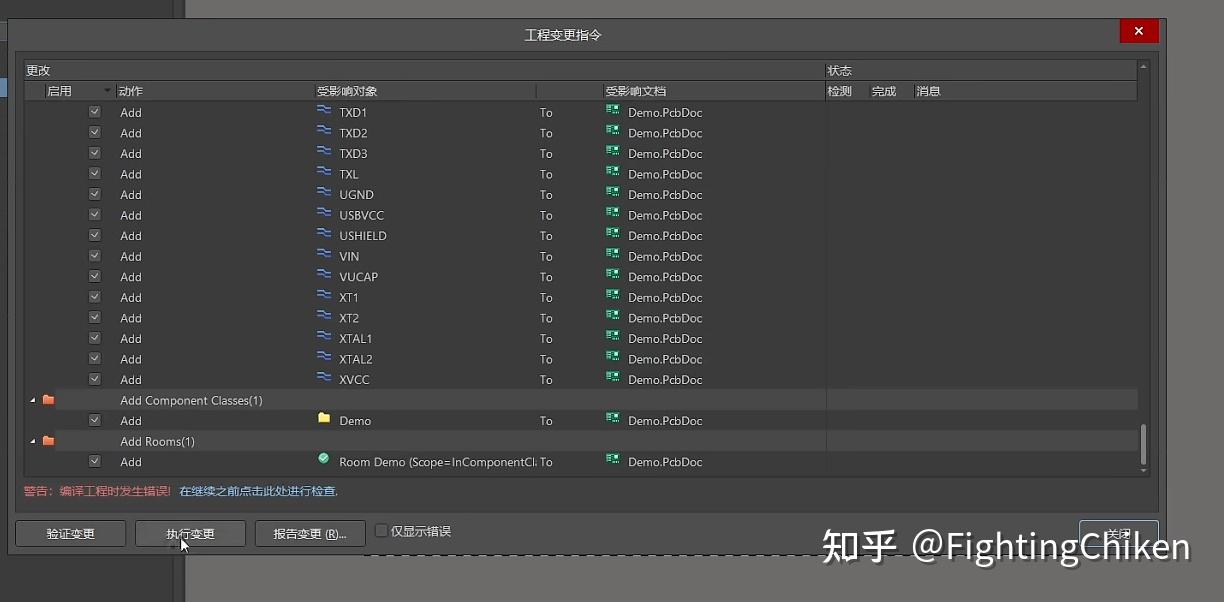
Task: Click the 执行变更 button
Action: click(190, 533)
